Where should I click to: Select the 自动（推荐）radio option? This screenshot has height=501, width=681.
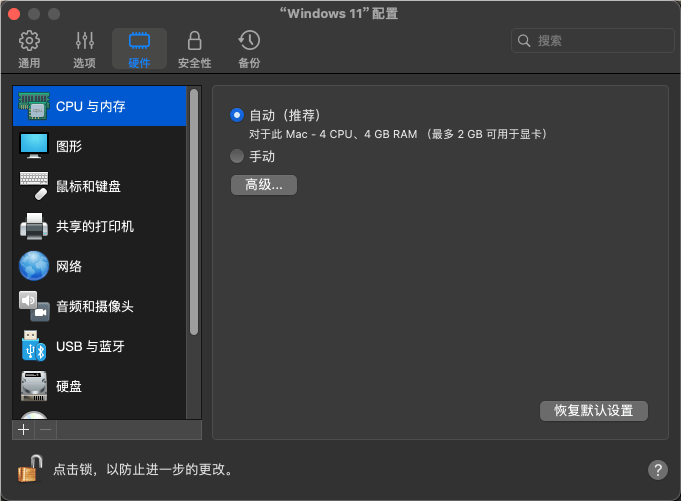pos(237,115)
